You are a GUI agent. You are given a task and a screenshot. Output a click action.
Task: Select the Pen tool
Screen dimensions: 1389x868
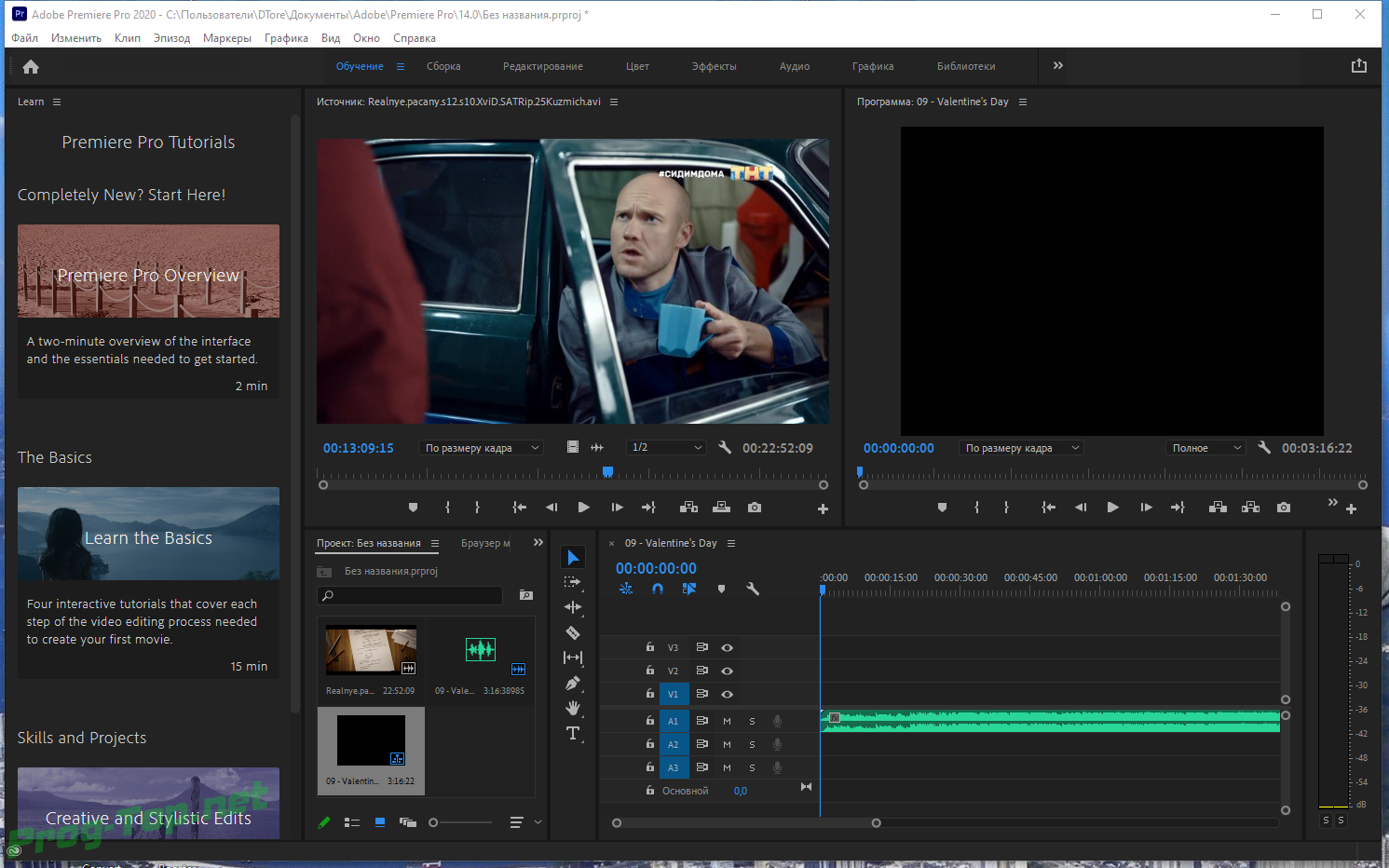pyautogui.click(x=573, y=683)
